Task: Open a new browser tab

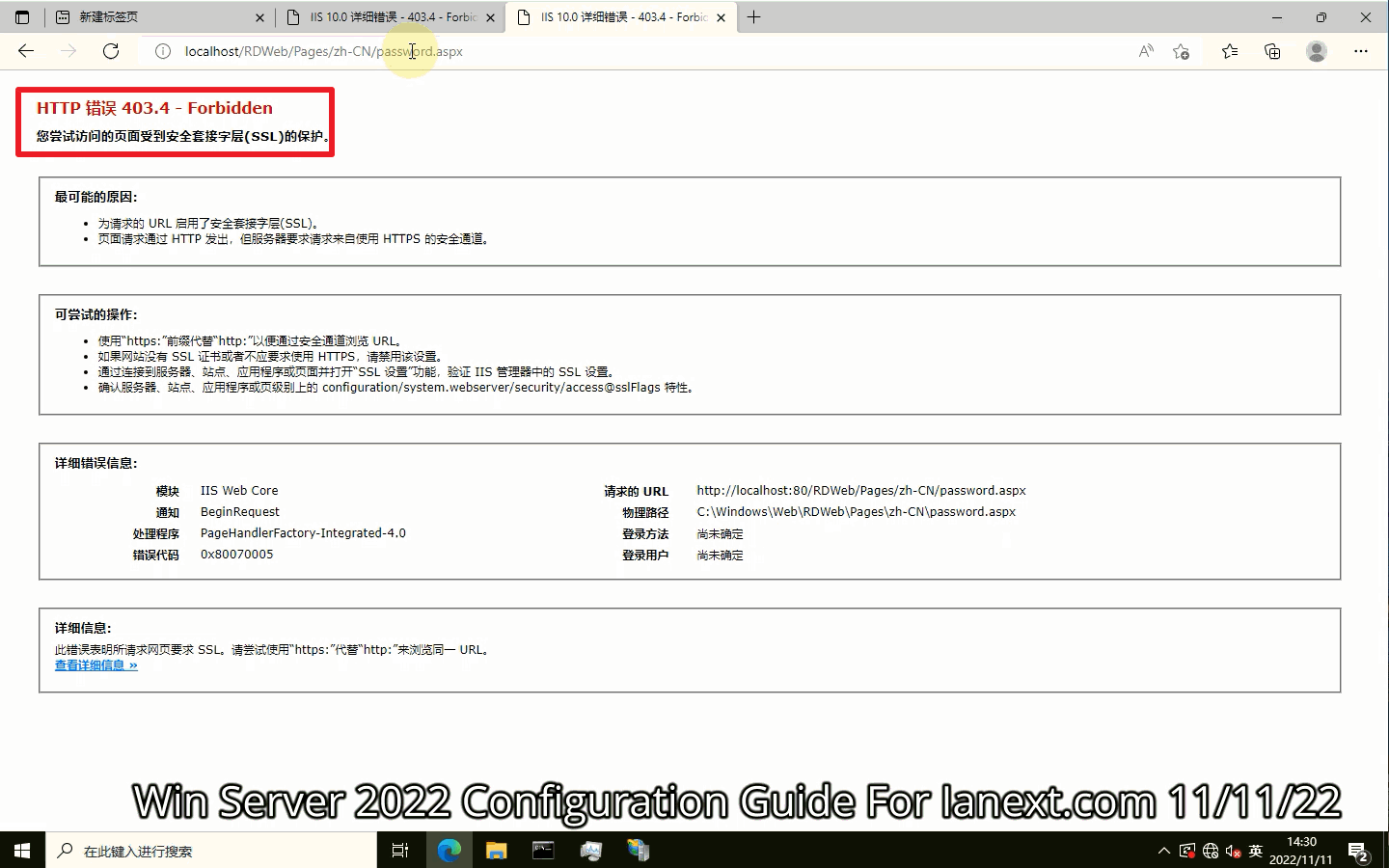Action: (x=754, y=17)
